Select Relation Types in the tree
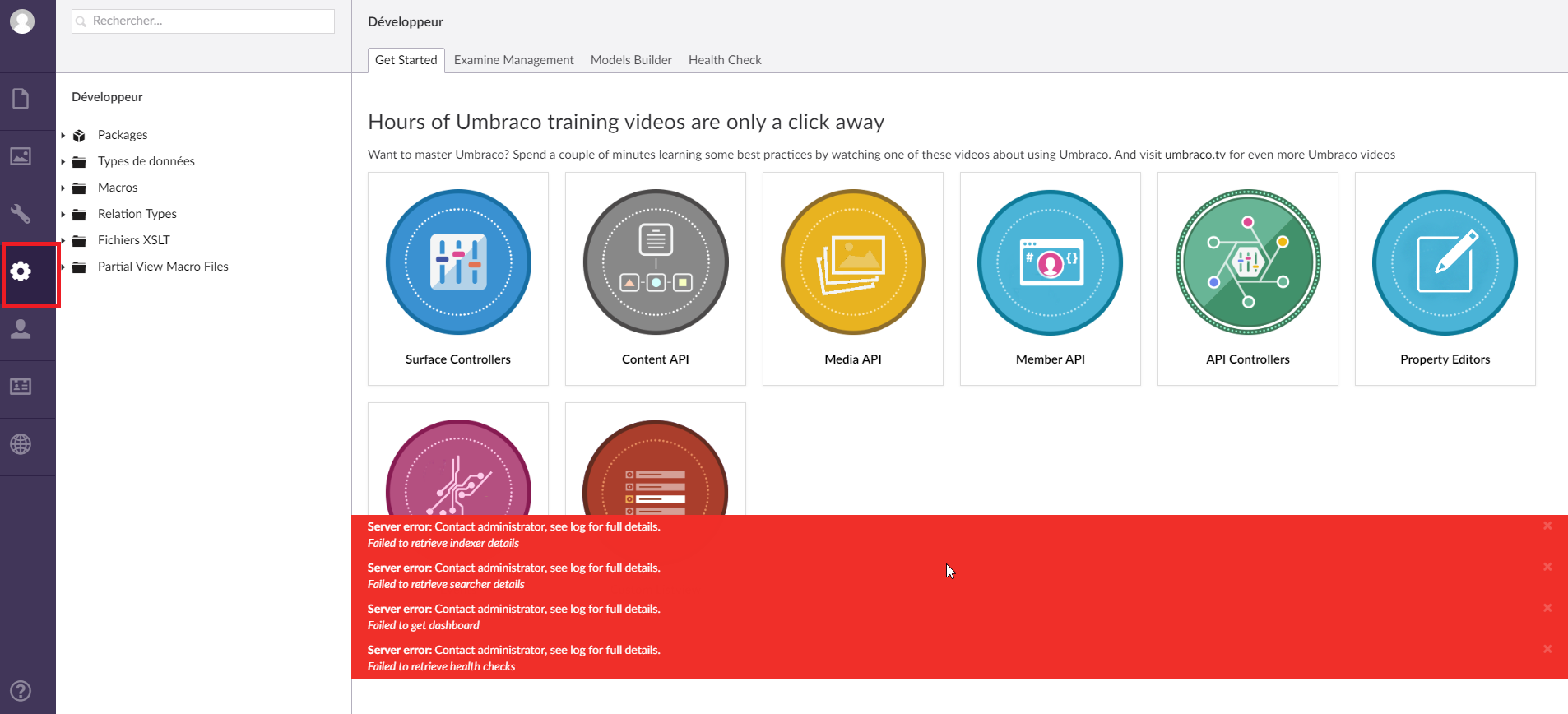 137,214
